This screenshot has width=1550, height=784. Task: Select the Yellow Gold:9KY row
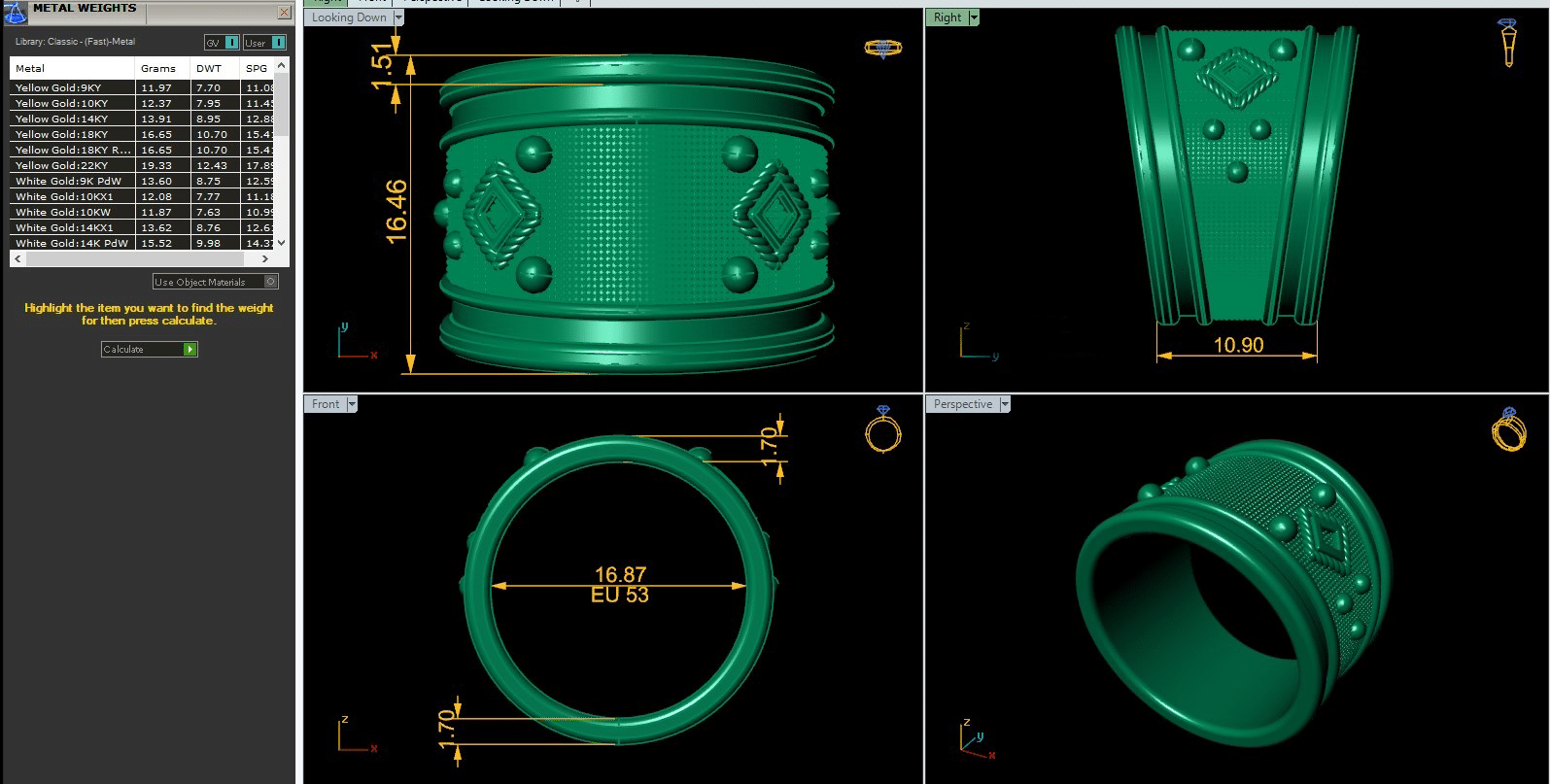coord(142,87)
